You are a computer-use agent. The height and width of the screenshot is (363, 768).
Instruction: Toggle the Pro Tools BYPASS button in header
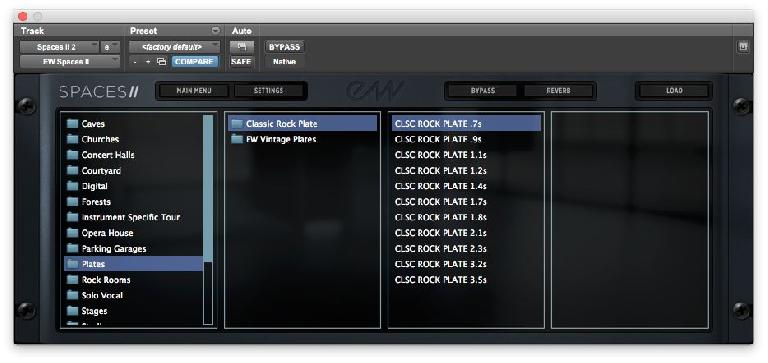click(x=284, y=47)
